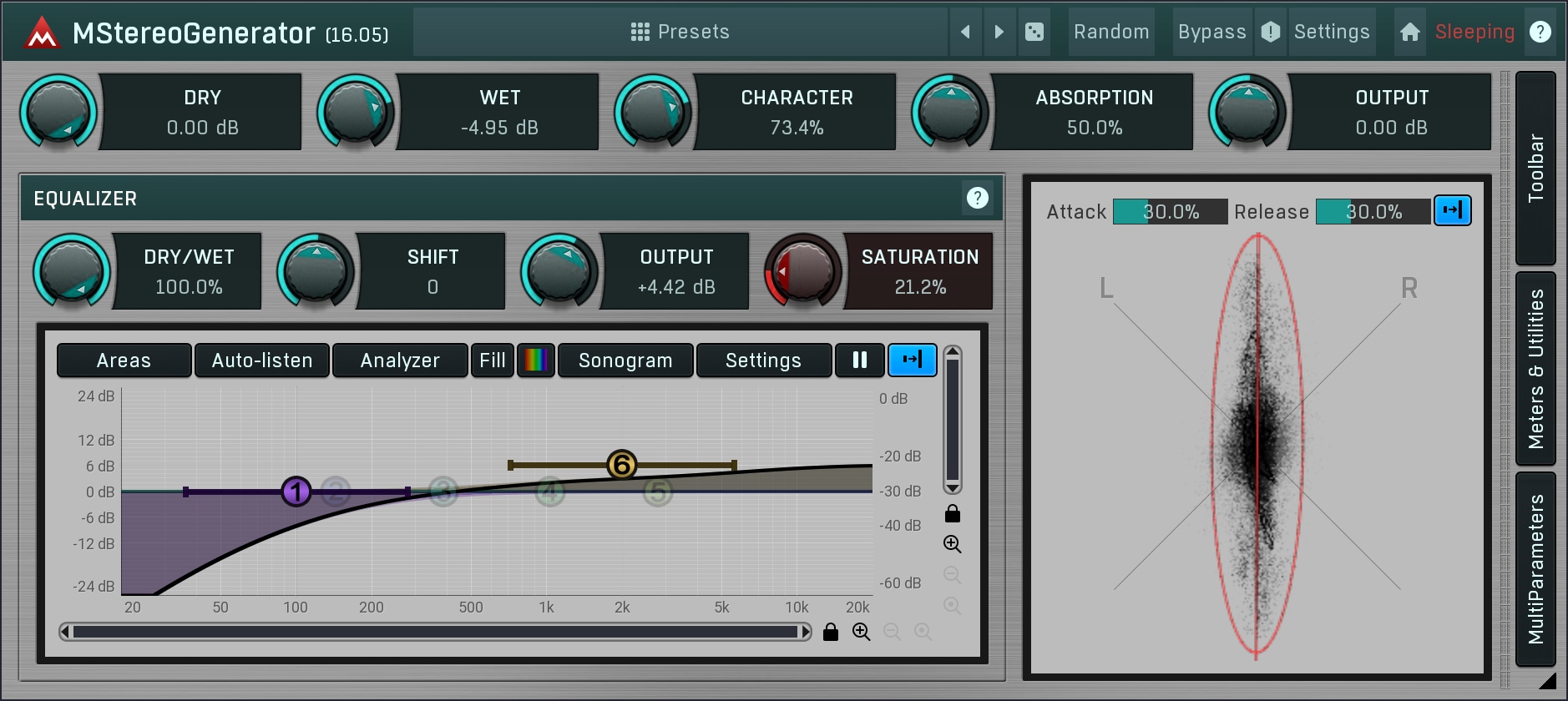The image size is (1568, 701).
Task: Select equalizer band 6 node
Action: (622, 465)
